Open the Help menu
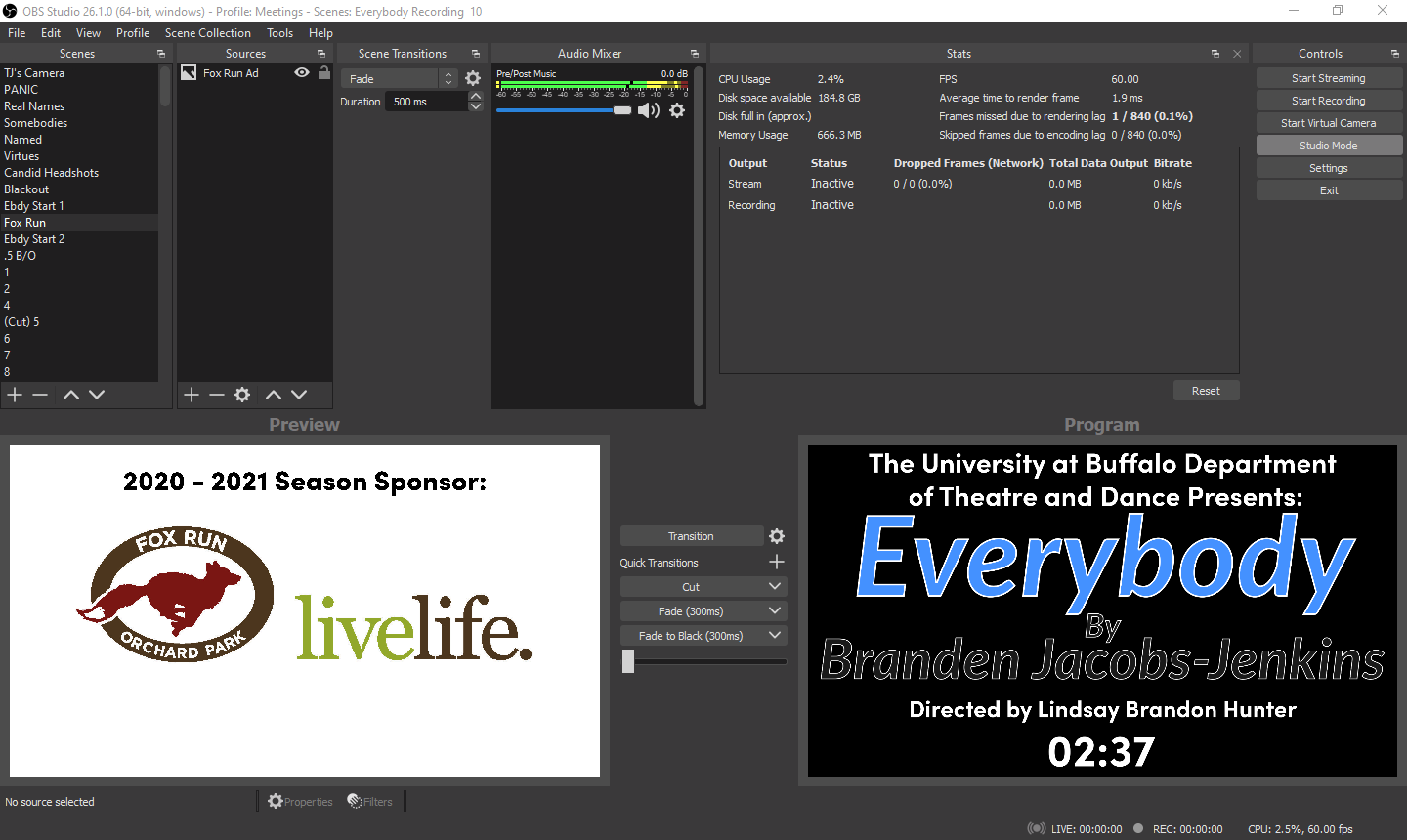 (321, 33)
